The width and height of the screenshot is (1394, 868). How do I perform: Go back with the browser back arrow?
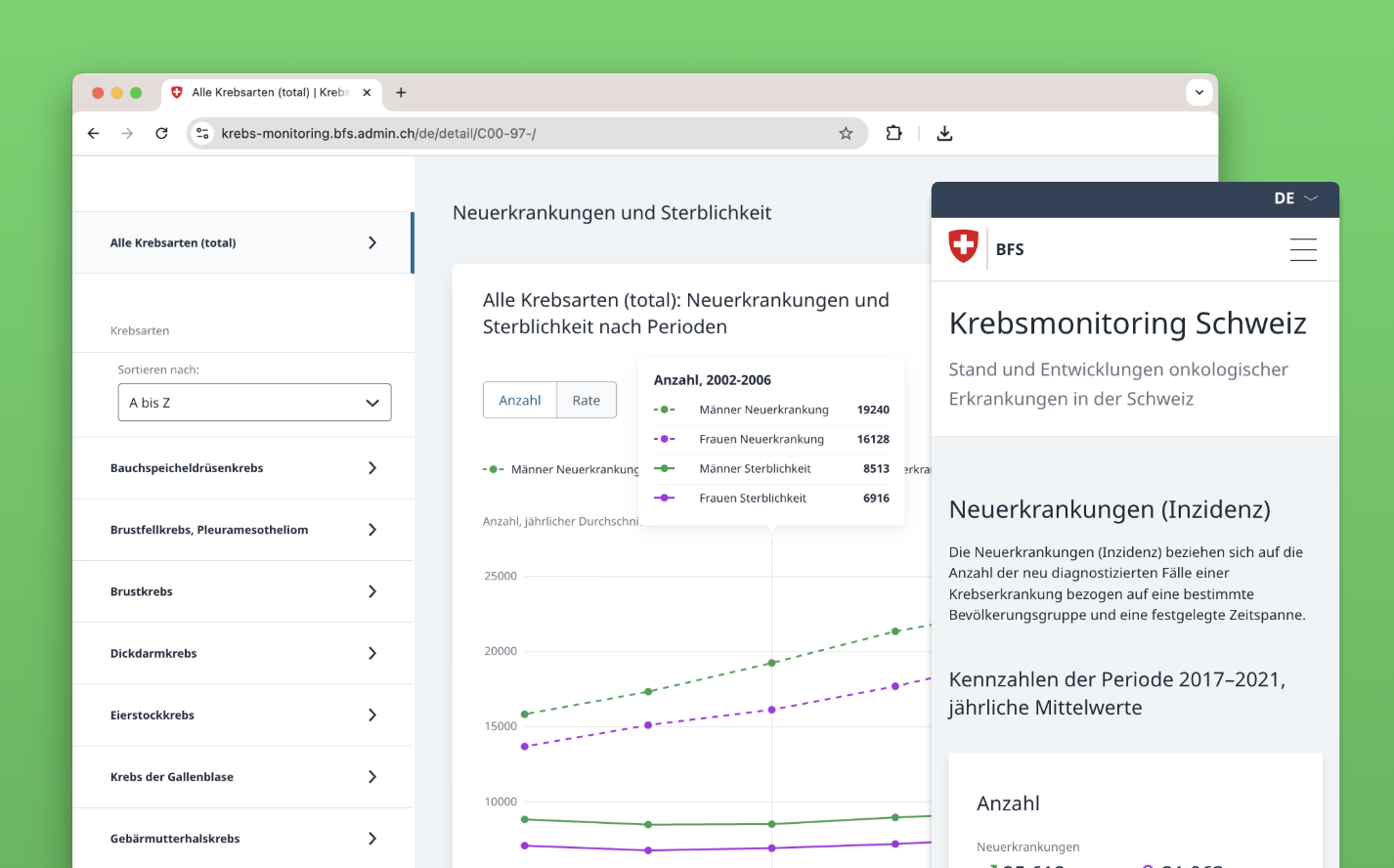[x=94, y=134]
